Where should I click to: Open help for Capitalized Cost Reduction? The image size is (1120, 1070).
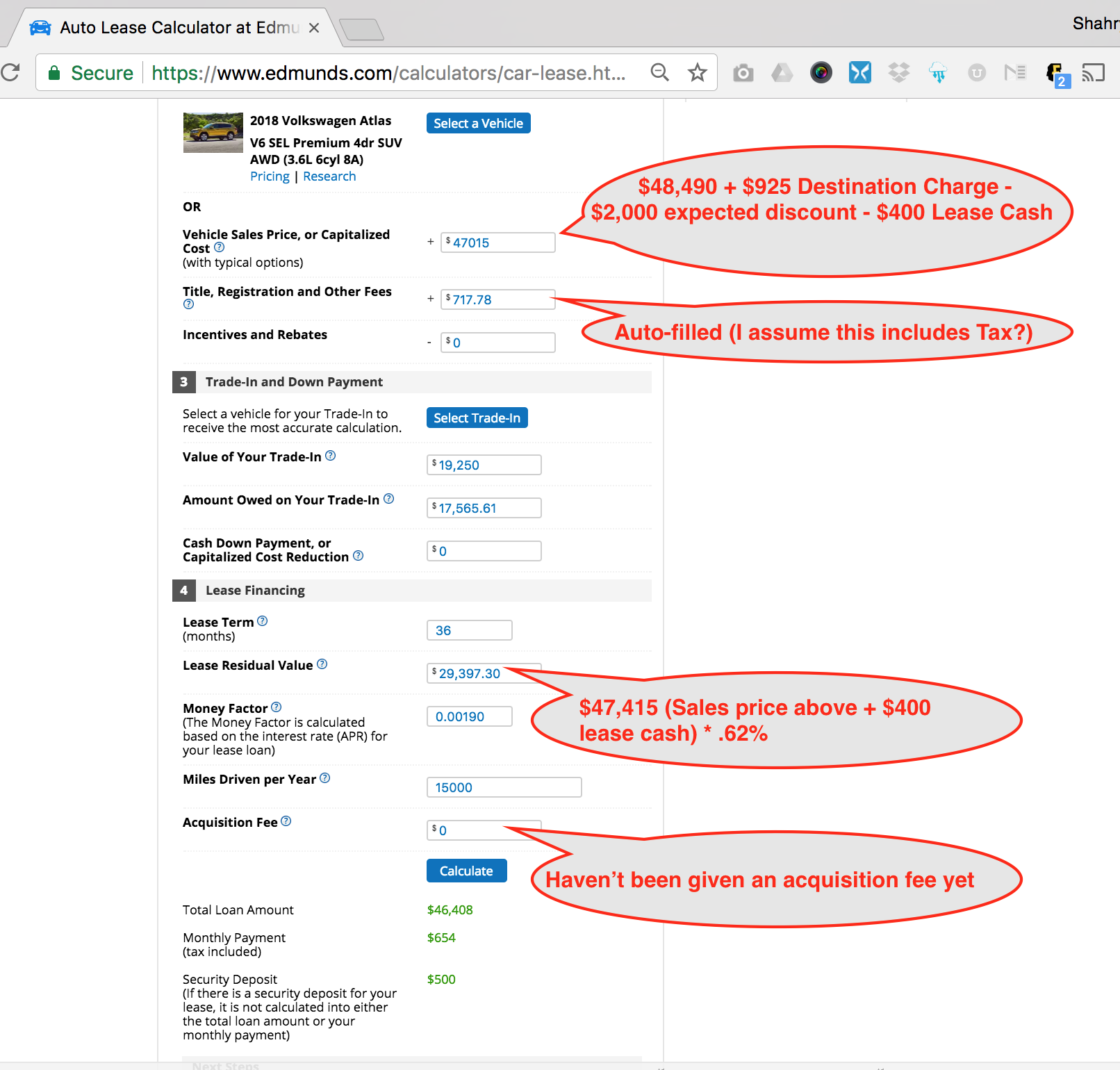pos(359,556)
